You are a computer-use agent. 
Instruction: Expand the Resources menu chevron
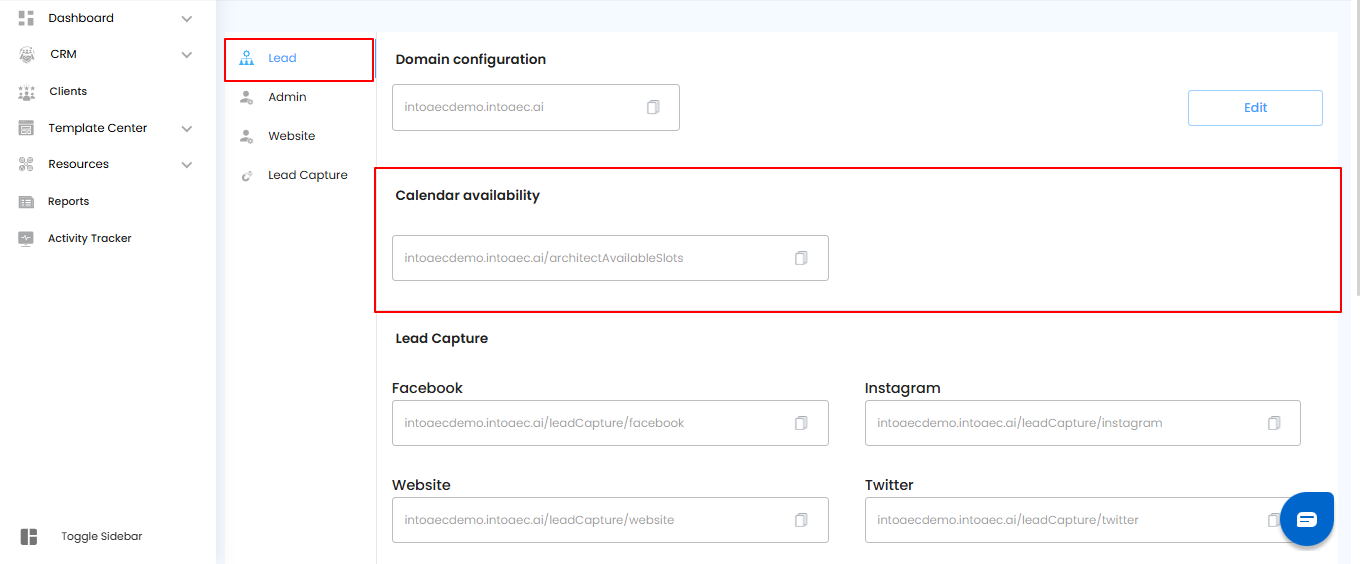(187, 164)
